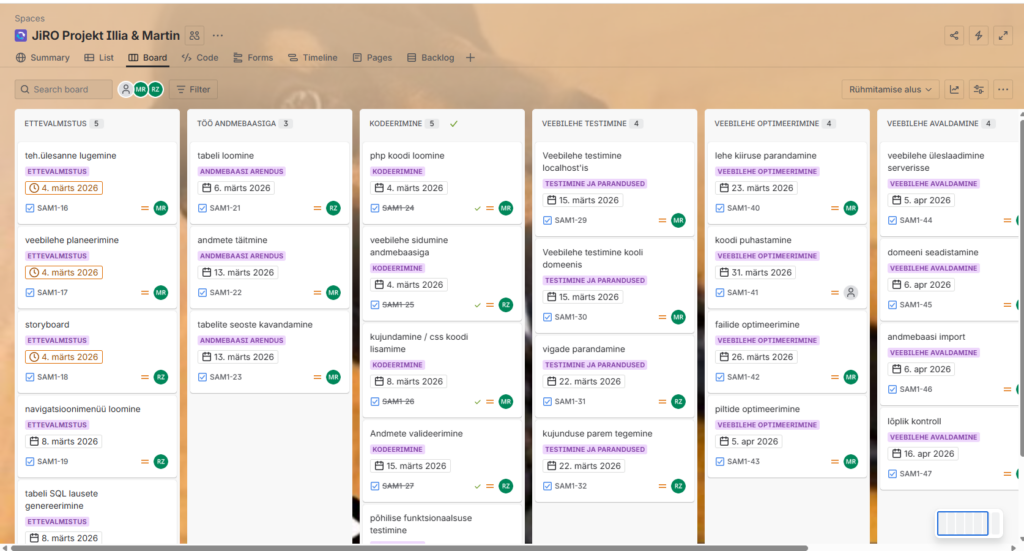The width and height of the screenshot is (1024, 551).
Task: Open the more options menu beside project title
Action: pos(218,35)
